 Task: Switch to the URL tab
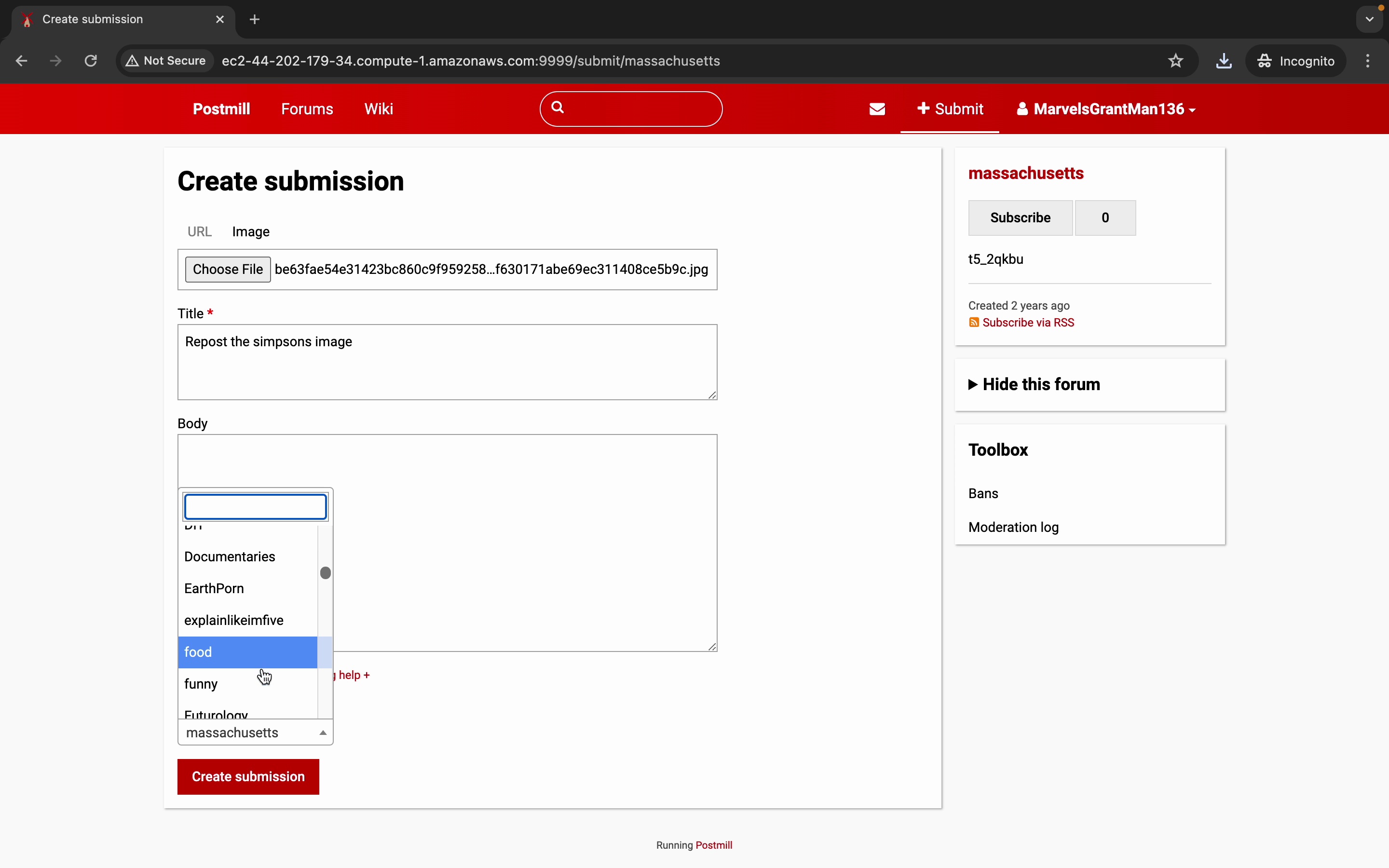(x=199, y=232)
